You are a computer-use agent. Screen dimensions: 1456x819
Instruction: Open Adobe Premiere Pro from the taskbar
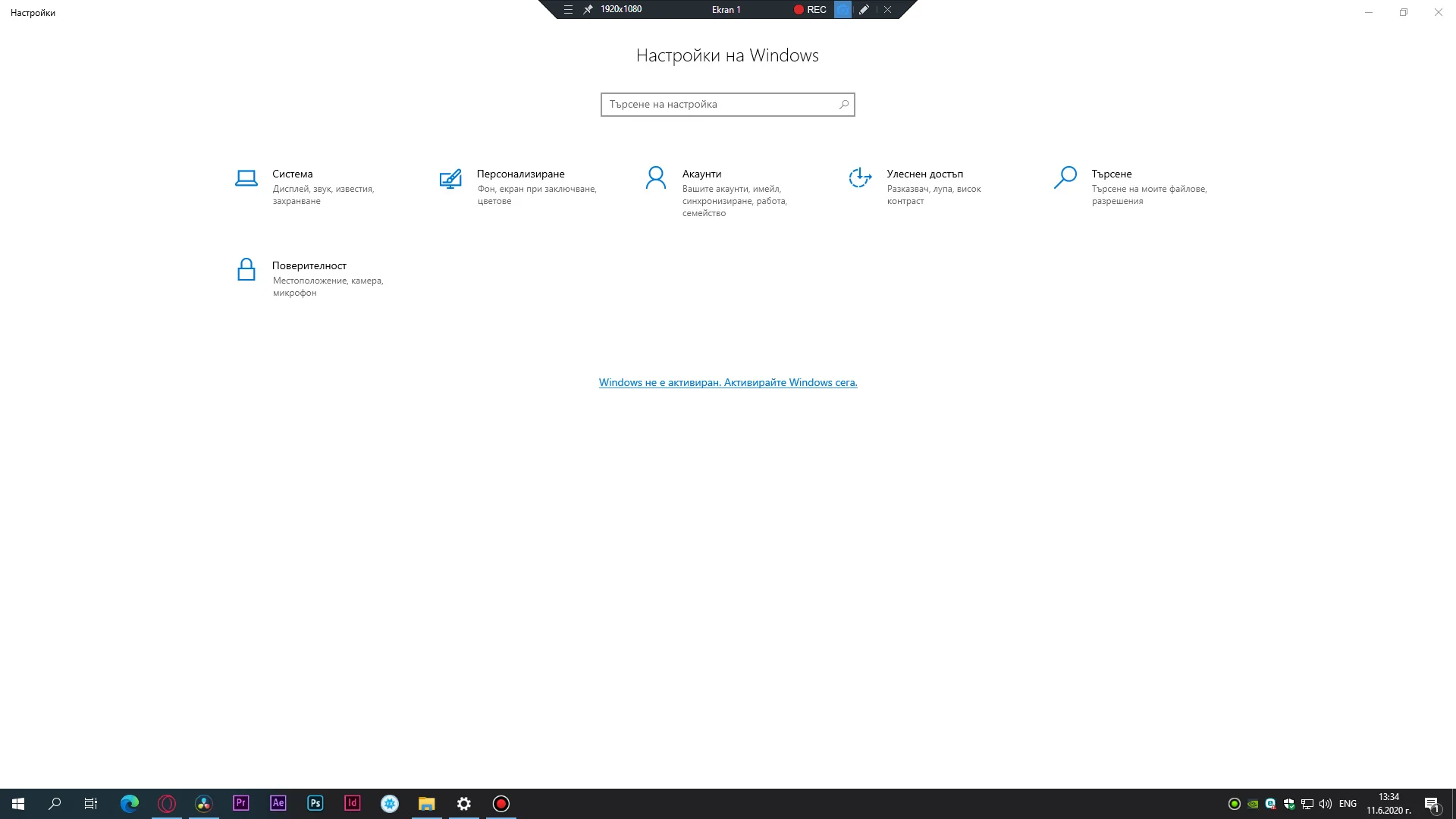pyautogui.click(x=241, y=803)
